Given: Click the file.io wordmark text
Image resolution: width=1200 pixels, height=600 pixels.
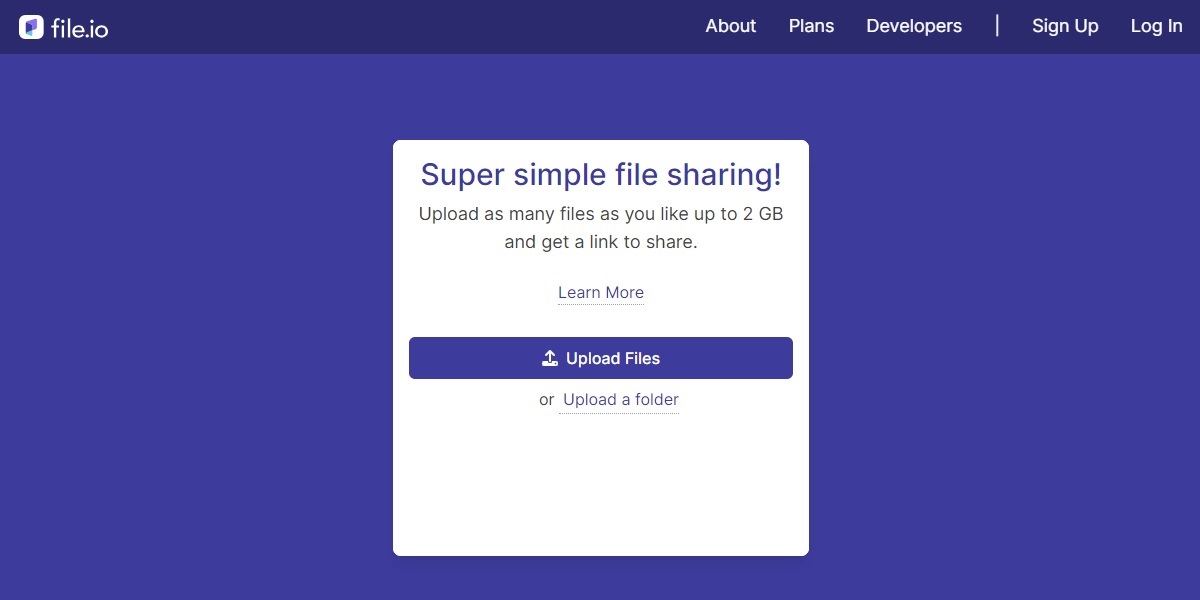Looking at the screenshot, I should pos(79,28).
